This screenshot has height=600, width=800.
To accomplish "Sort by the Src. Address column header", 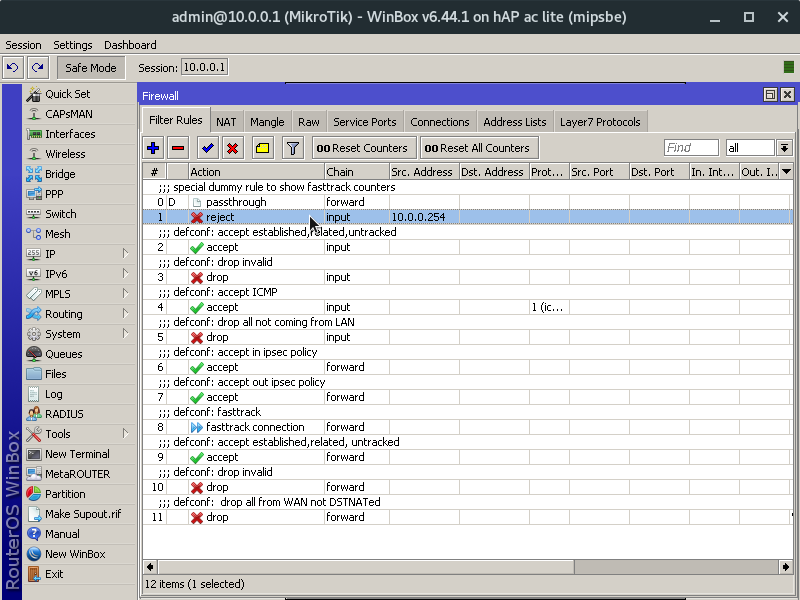I will point(424,172).
